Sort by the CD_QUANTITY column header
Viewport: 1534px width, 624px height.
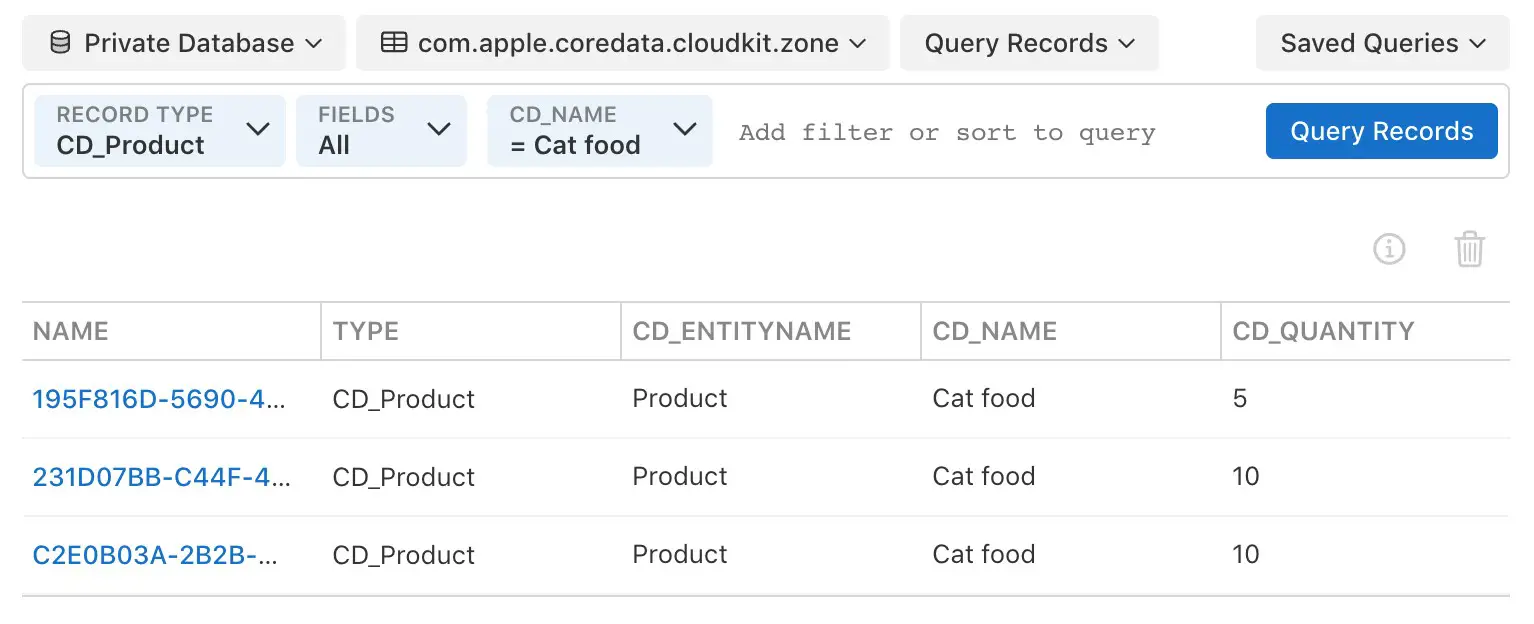[1323, 331]
